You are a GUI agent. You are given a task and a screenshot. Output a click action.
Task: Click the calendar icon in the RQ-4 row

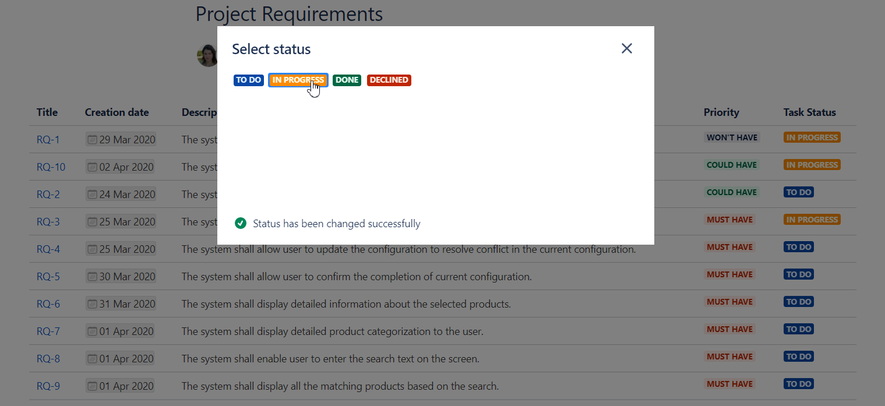pos(93,249)
